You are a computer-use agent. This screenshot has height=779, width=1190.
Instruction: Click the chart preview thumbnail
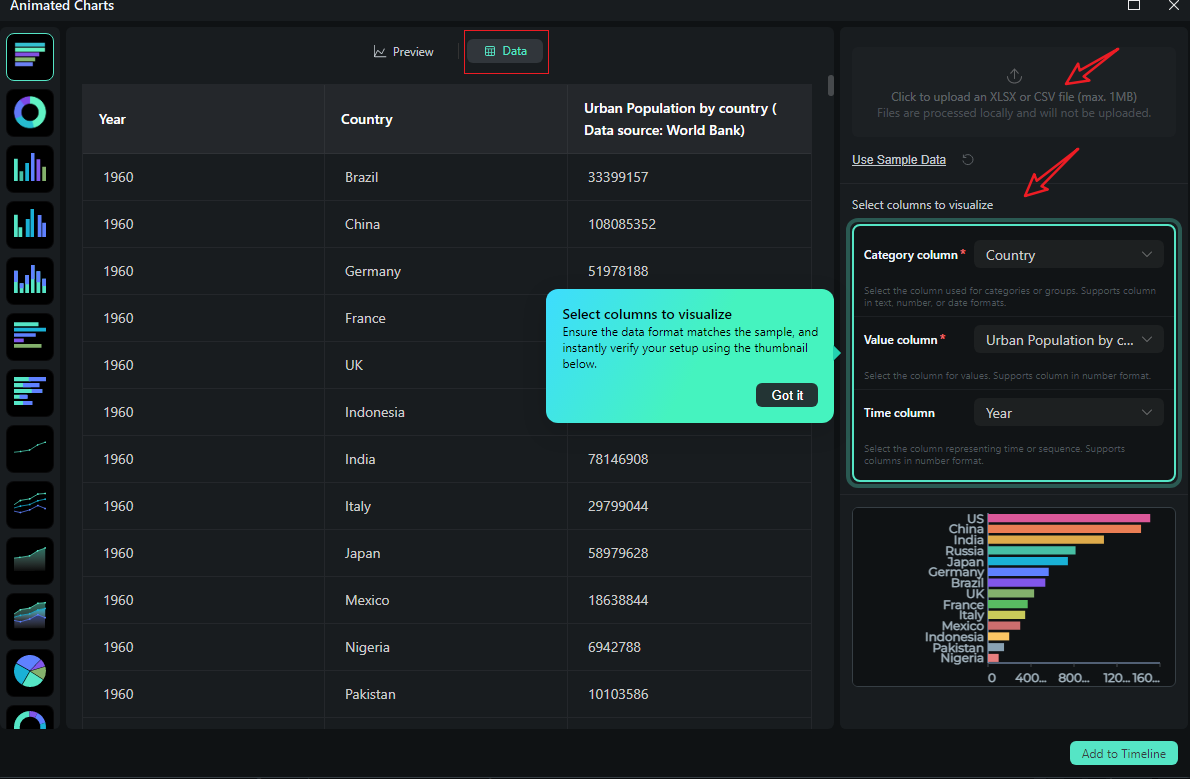click(x=1013, y=597)
